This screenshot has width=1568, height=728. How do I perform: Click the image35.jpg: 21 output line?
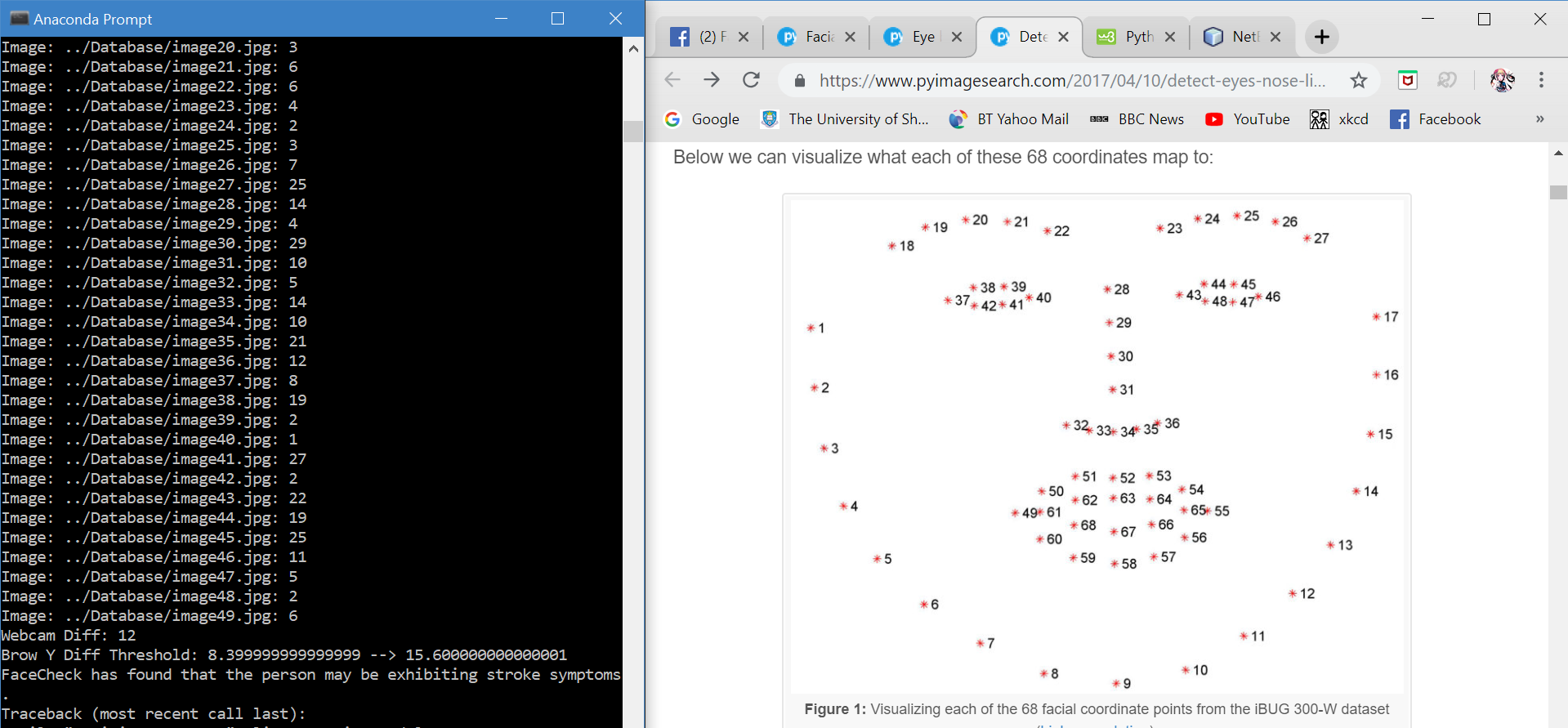coord(154,342)
